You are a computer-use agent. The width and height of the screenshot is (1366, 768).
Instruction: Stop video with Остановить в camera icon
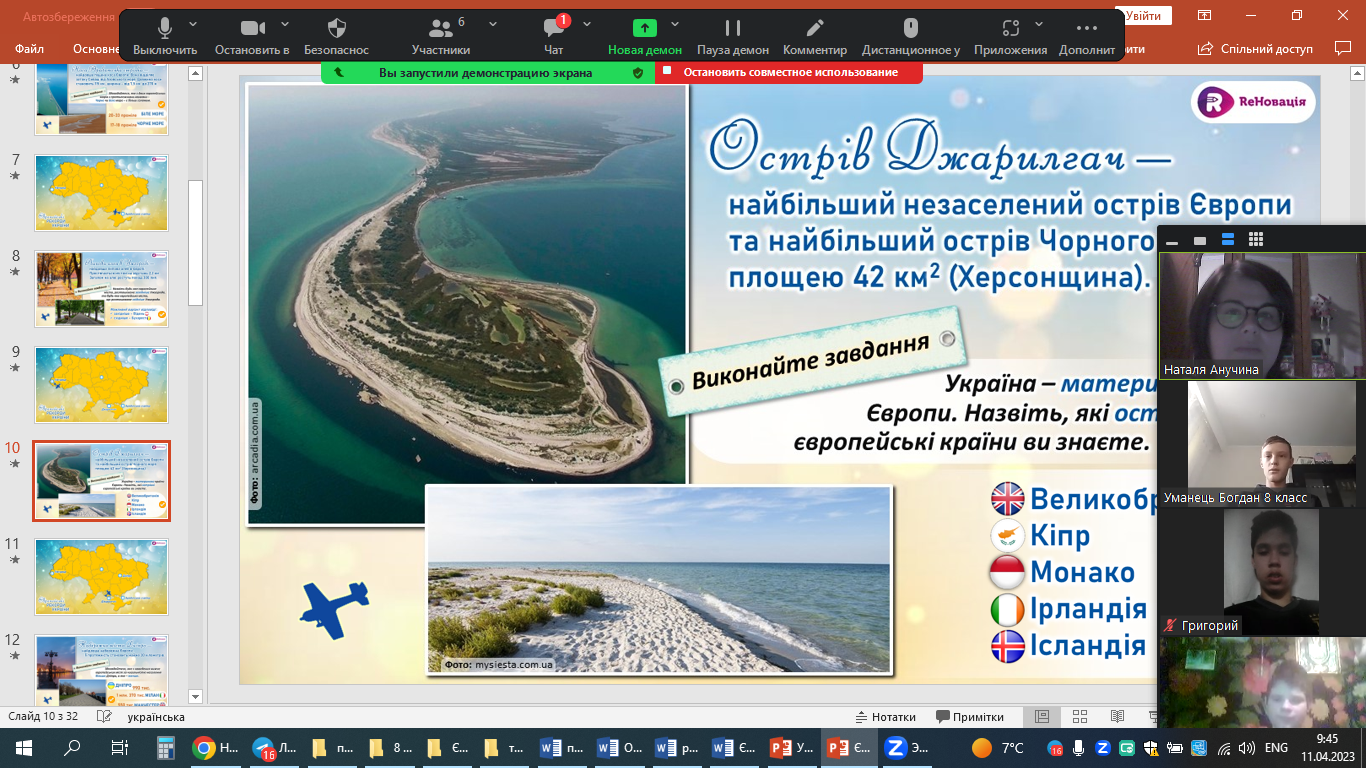click(x=252, y=36)
